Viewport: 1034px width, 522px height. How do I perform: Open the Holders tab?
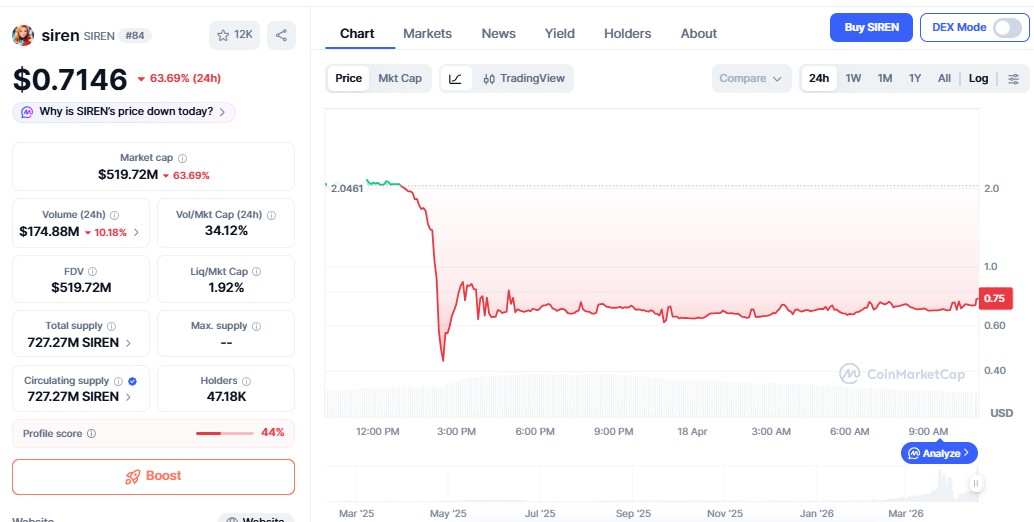pyautogui.click(x=628, y=34)
